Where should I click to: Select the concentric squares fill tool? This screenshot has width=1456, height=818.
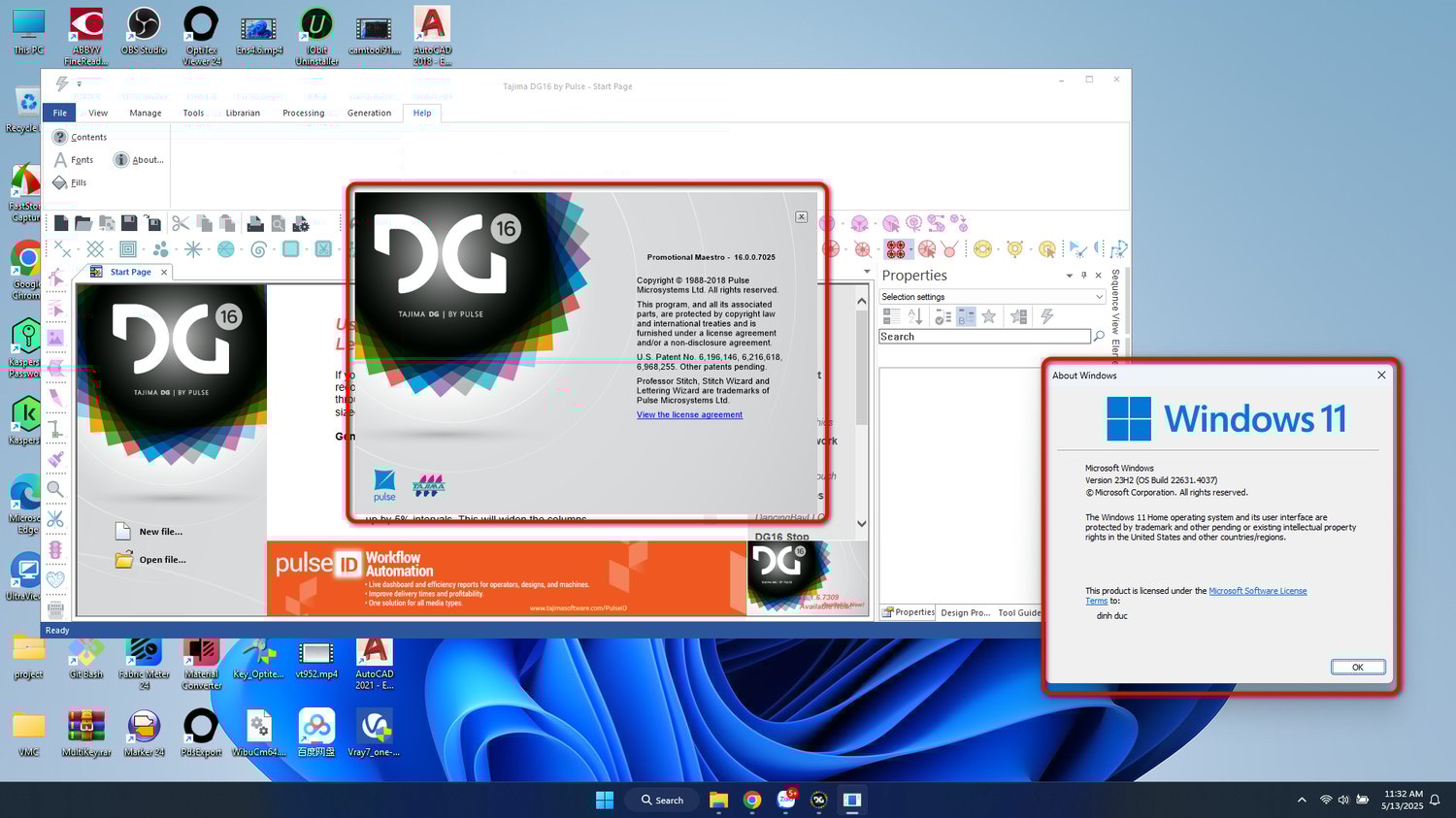tap(128, 249)
